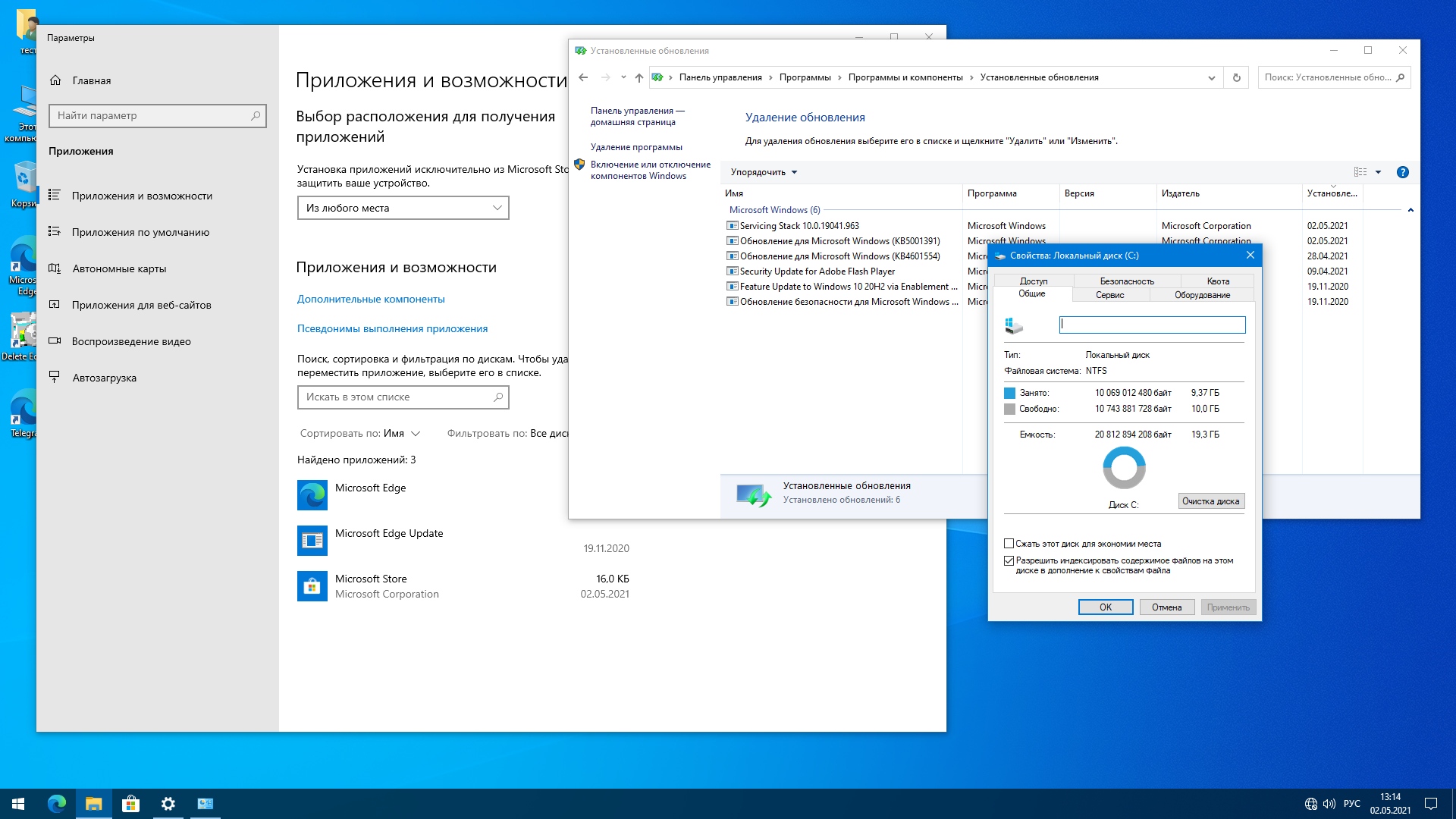The height and width of the screenshot is (819, 1456).
Task: Enable Сжать этот диск checkbox
Action: pyautogui.click(x=1009, y=544)
